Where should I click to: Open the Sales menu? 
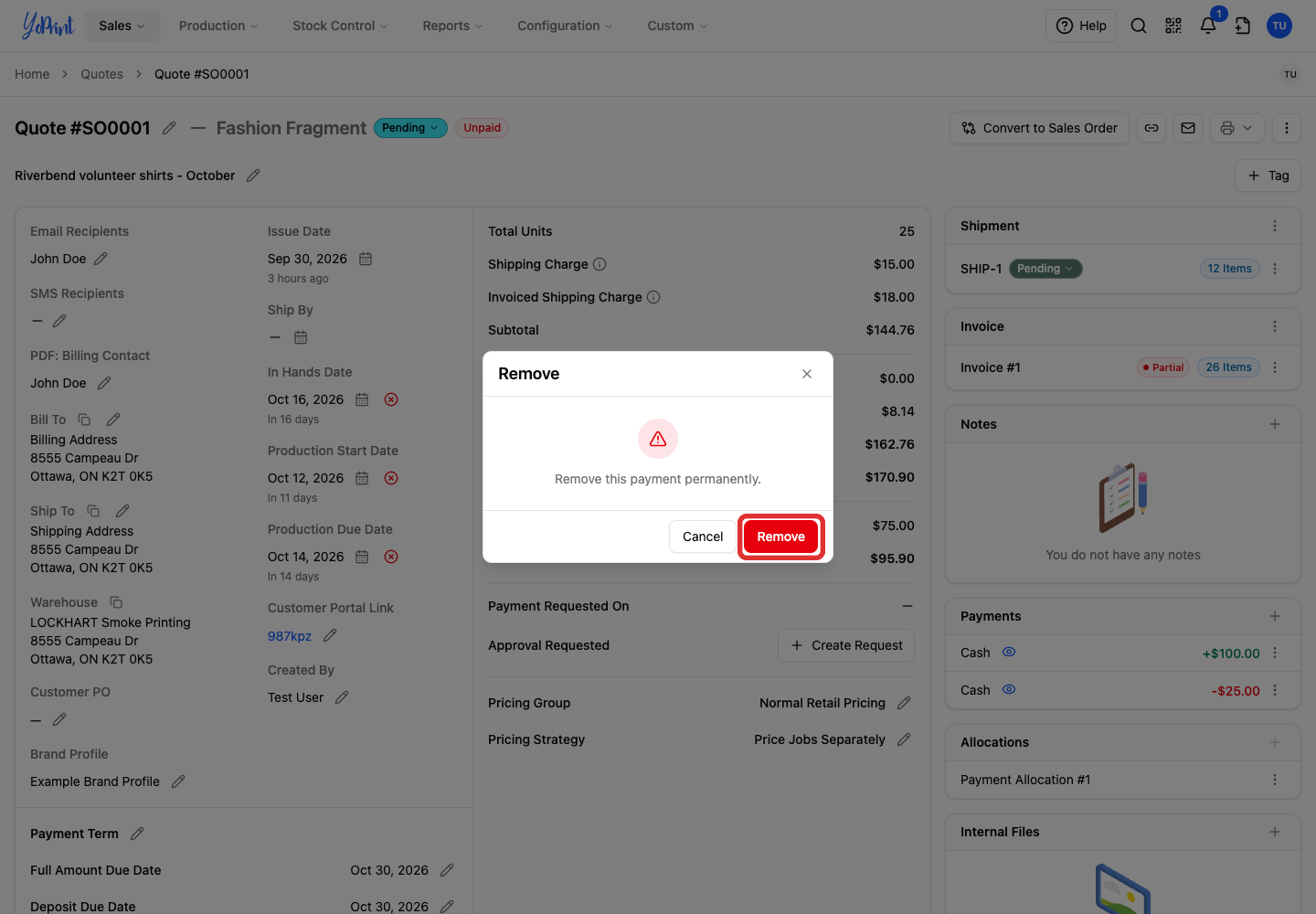122,26
